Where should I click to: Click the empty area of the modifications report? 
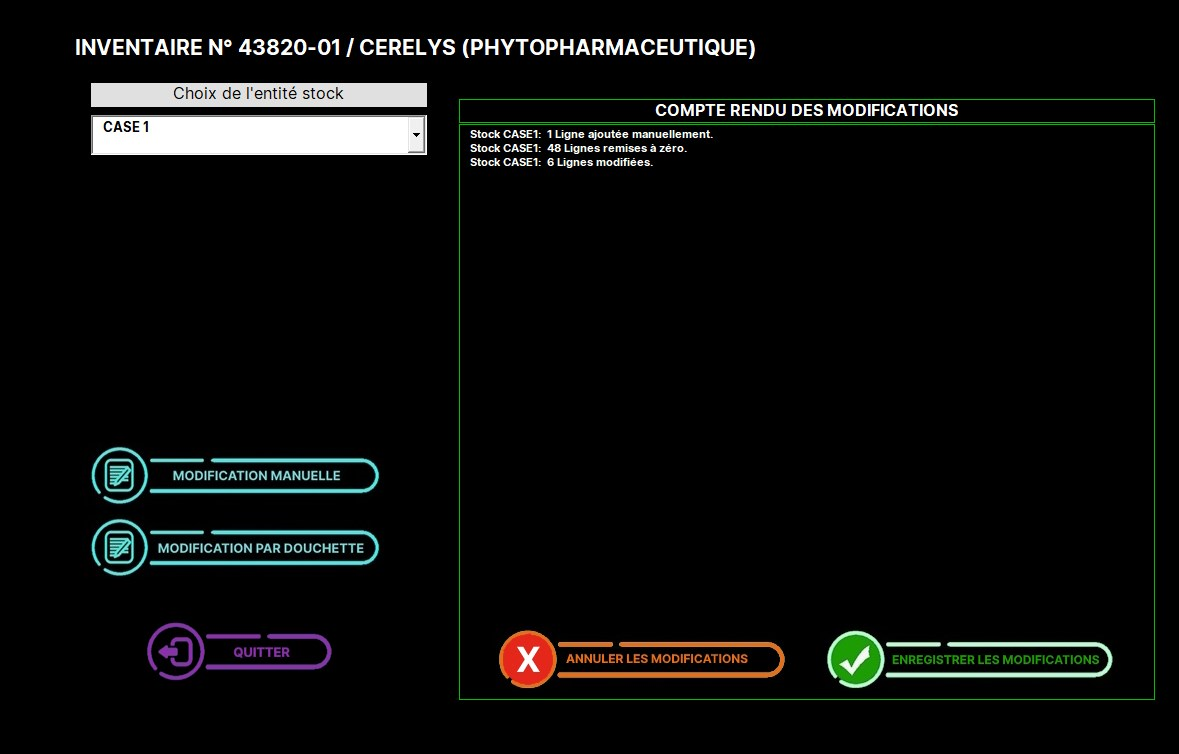[x=806, y=400]
